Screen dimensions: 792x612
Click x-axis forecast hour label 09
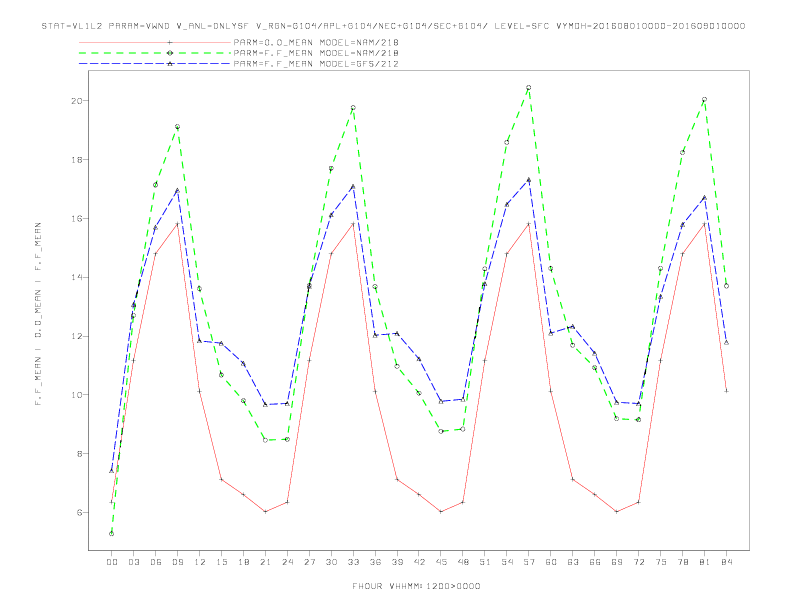pyautogui.click(x=177, y=562)
